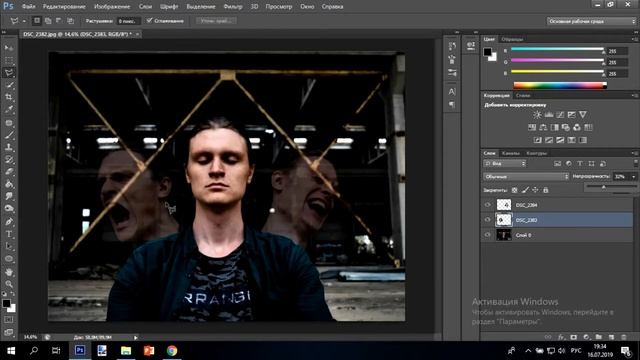This screenshot has height=360, width=640.
Task: Add a Channel Mixer adjustment
Action: point(577,127)
